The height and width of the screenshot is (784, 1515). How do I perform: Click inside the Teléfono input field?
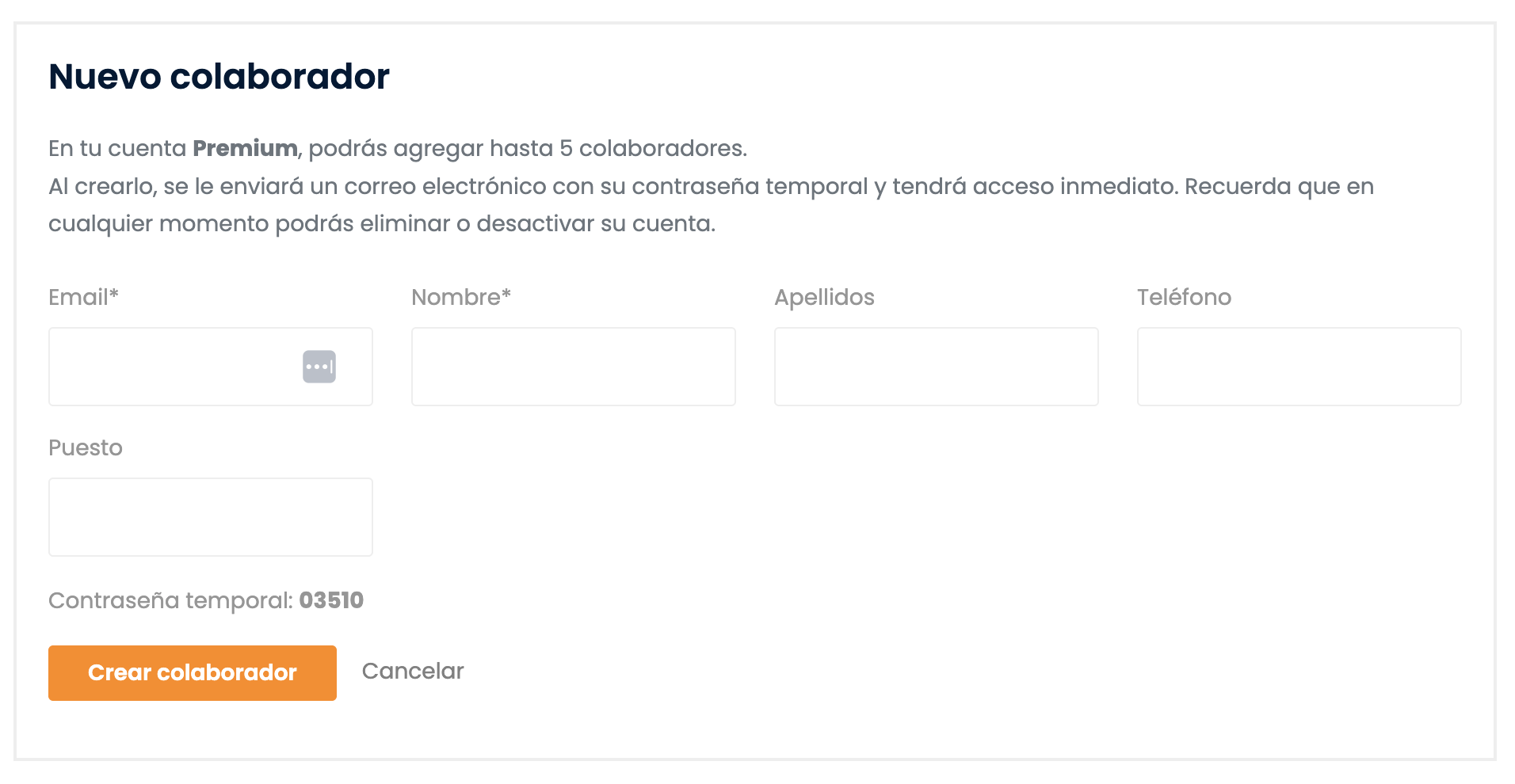point(1299,366)
